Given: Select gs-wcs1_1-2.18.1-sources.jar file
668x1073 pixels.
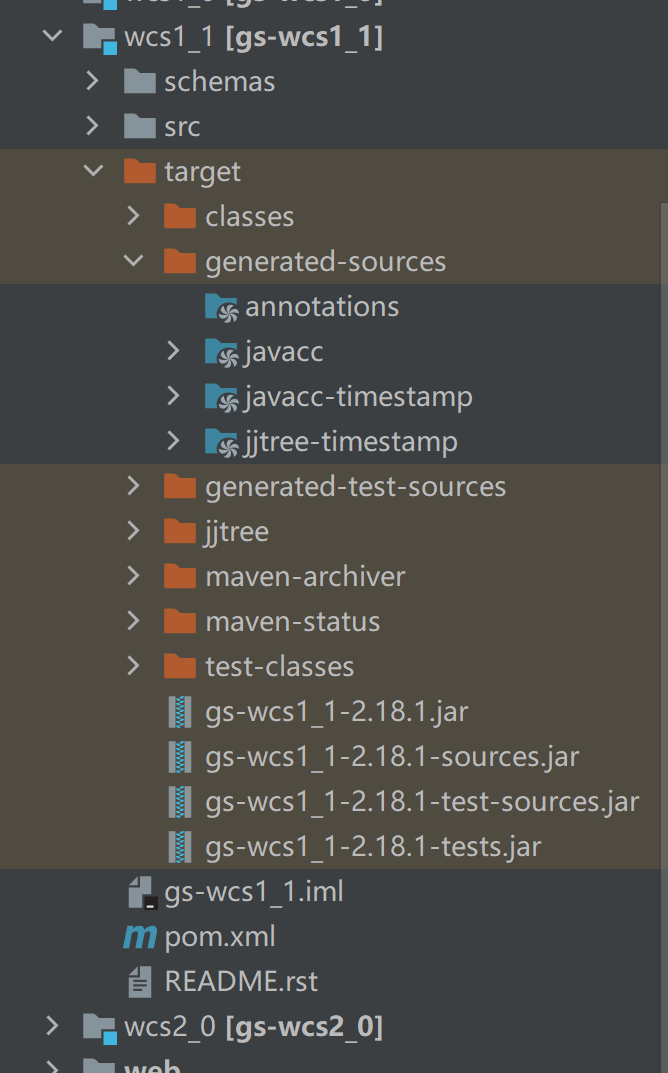Looking at the screenshot, I should click(391, 757).
